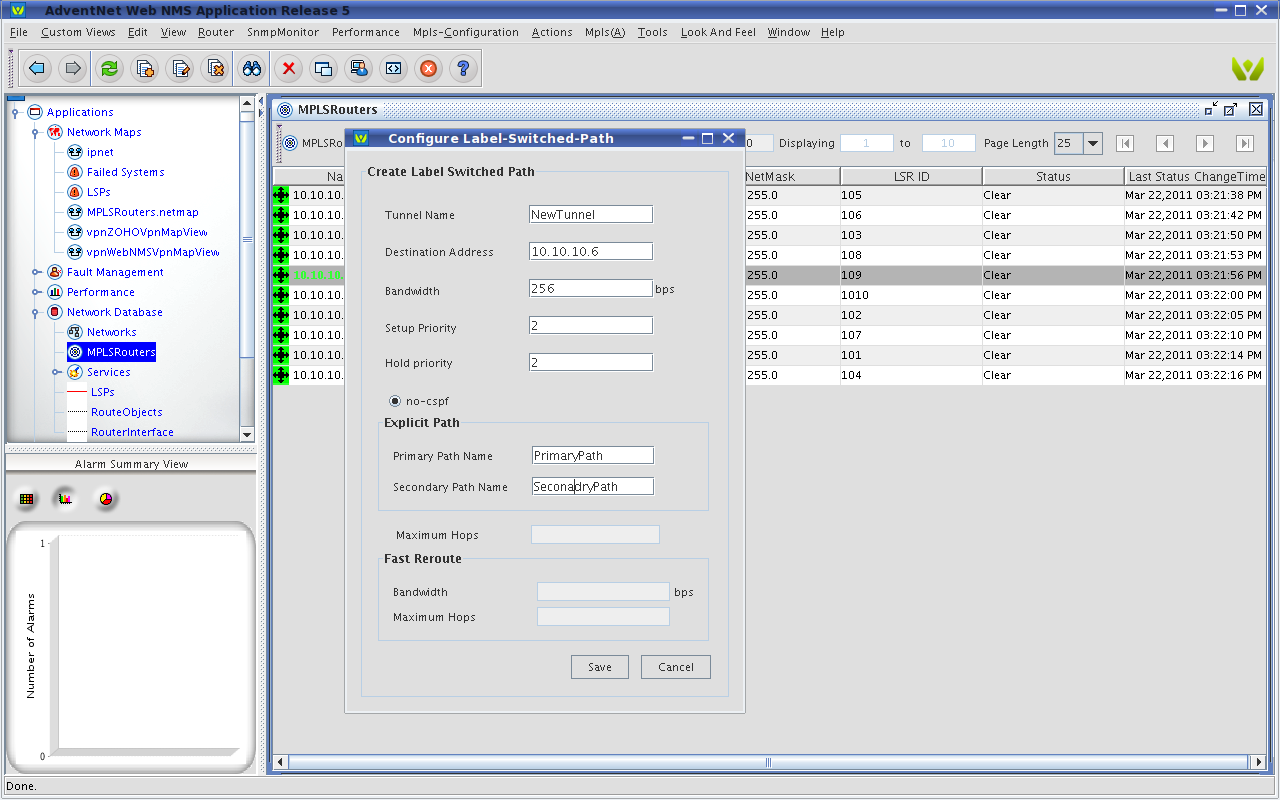1280x800 pixels.
Task: Open vpnZOHOVpnMapView in the tree
Action: click(x=147, y=232)
